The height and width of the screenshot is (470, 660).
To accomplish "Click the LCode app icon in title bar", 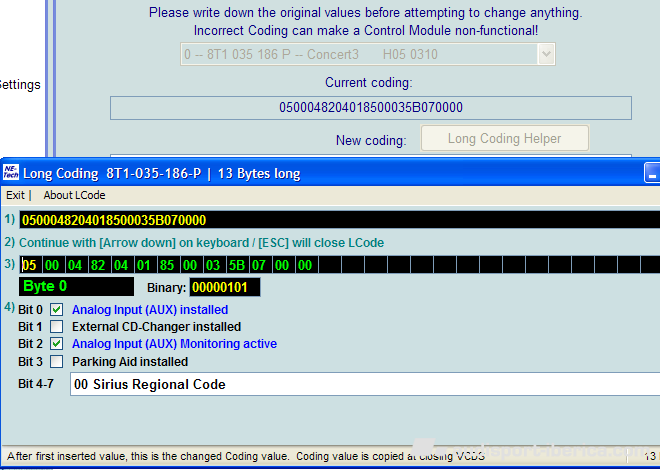I will tap(11, 173).
